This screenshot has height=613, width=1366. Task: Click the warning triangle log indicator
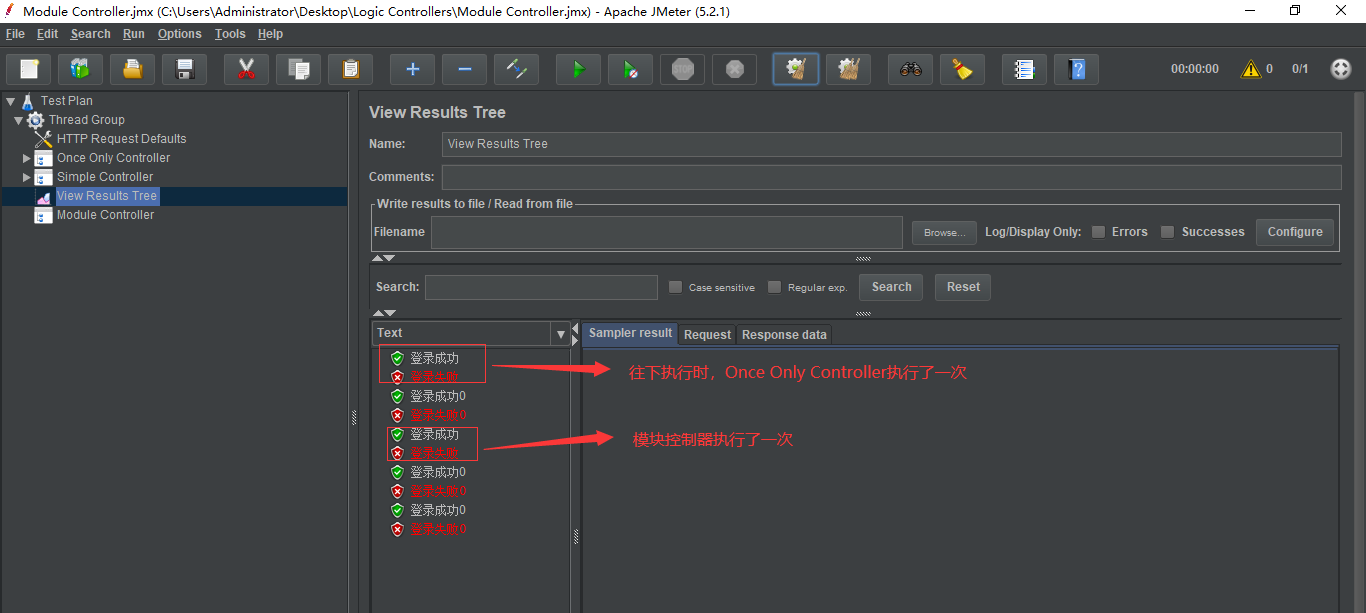pos(1251,69)
